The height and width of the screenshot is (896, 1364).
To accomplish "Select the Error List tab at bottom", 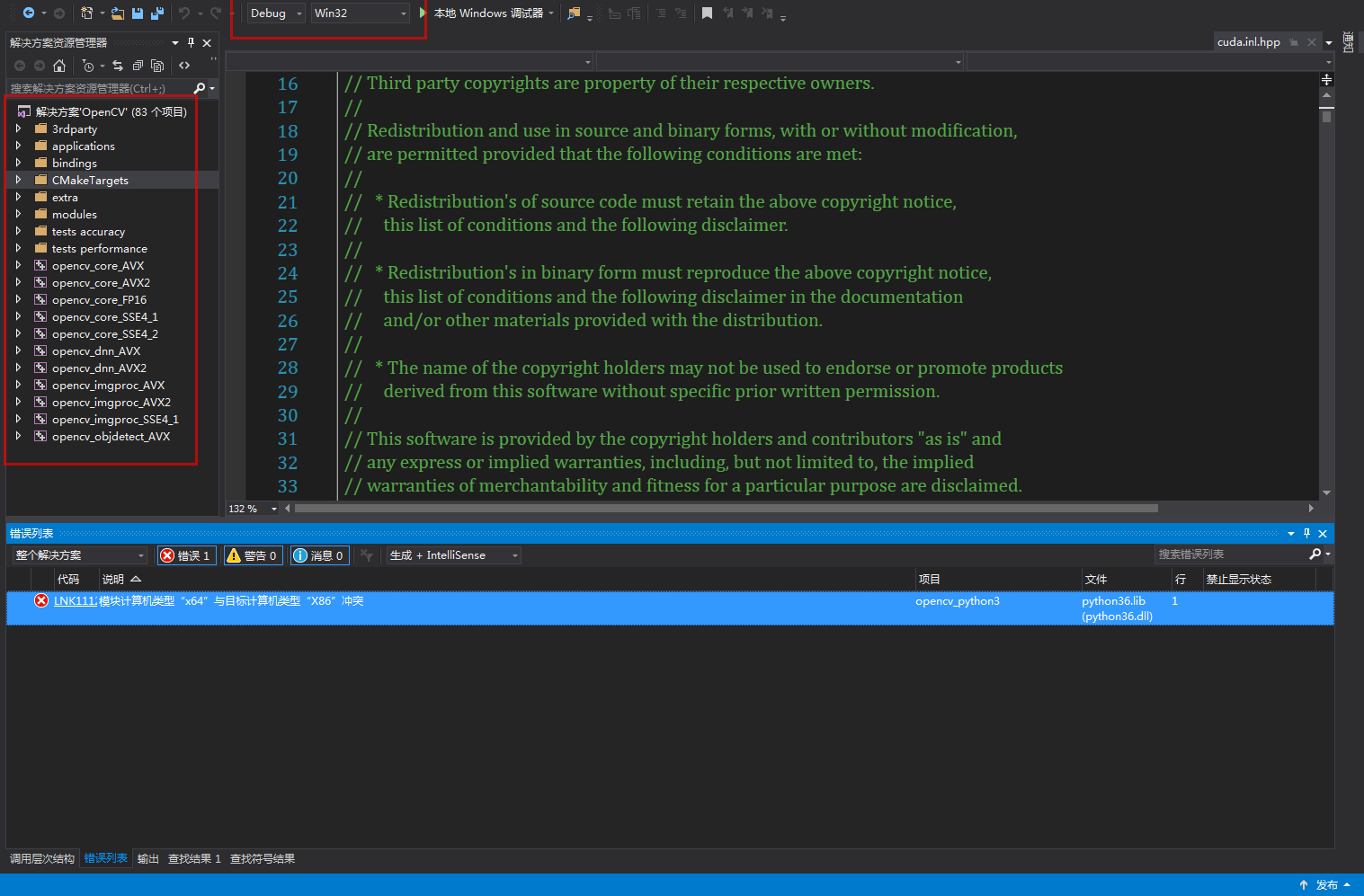I will coord(106,858).
